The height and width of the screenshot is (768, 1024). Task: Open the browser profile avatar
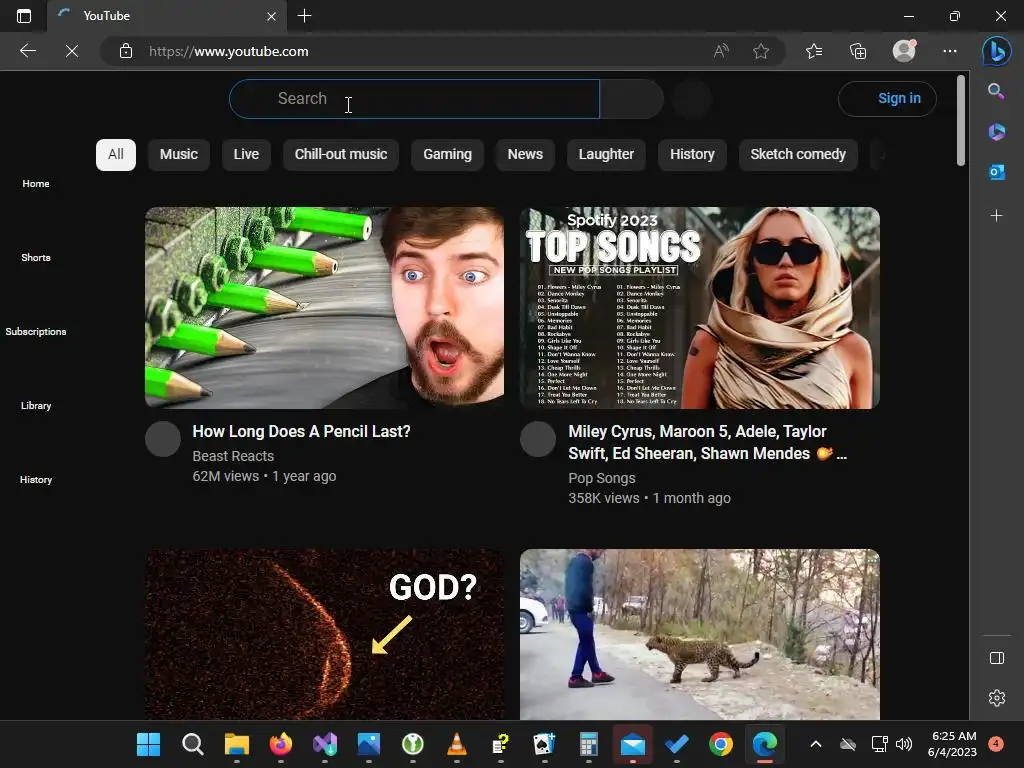[x=904, y=50]
